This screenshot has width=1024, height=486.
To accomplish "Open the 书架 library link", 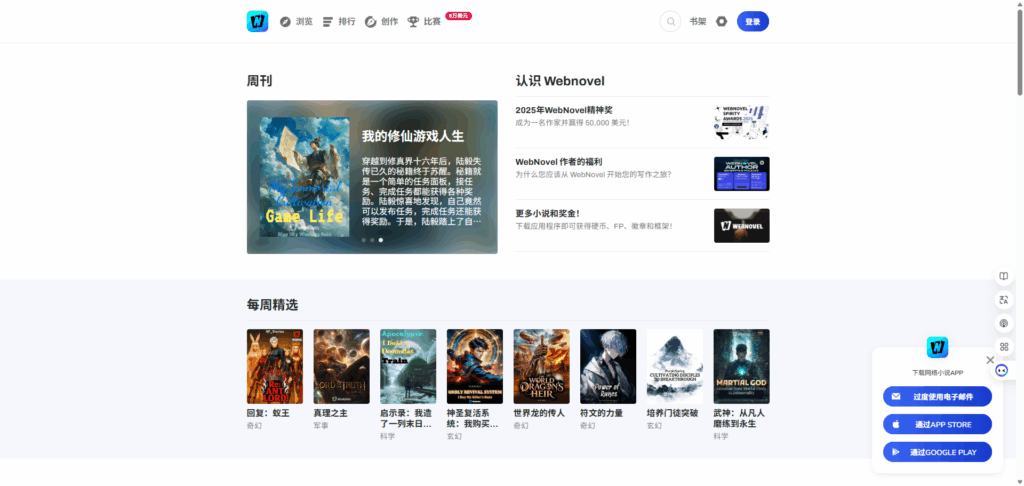I will 697,22.
